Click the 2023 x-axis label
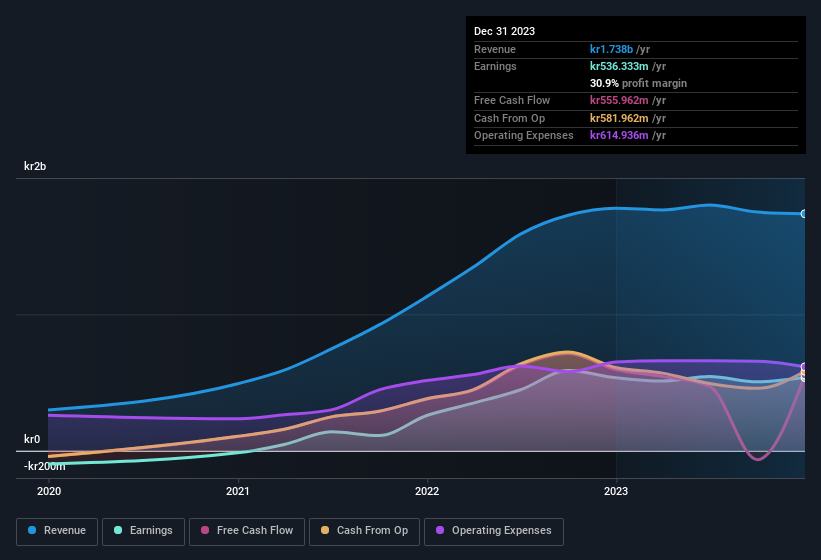This screenshot has height=560, width=821. point(616,491)
